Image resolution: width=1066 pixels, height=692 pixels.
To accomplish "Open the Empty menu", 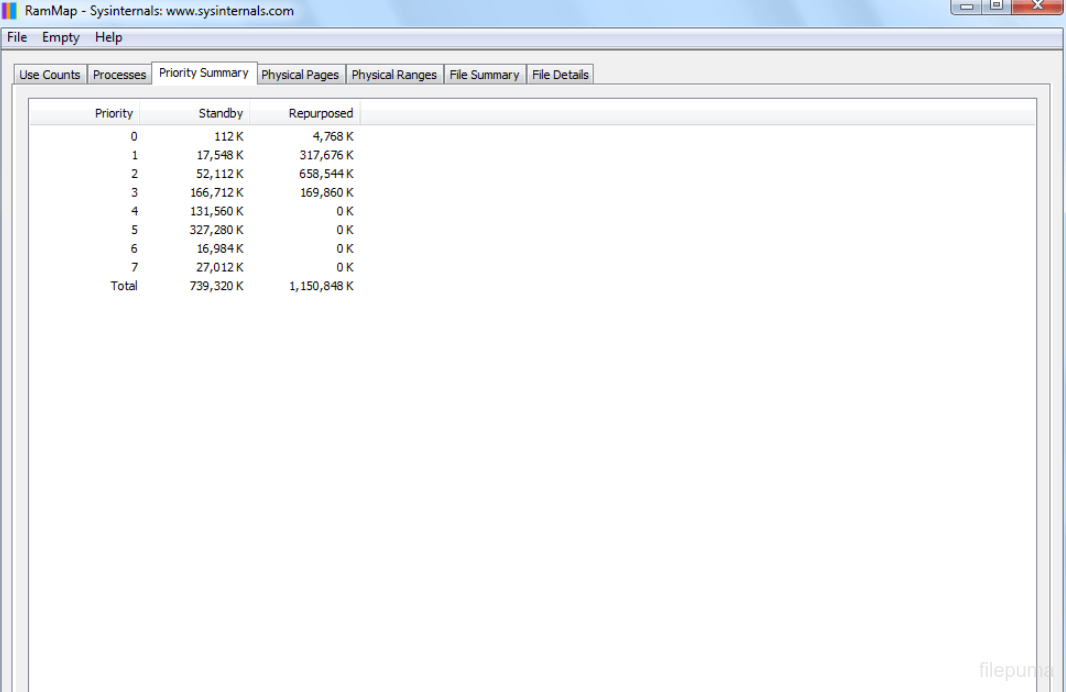I will click(60, 37).
